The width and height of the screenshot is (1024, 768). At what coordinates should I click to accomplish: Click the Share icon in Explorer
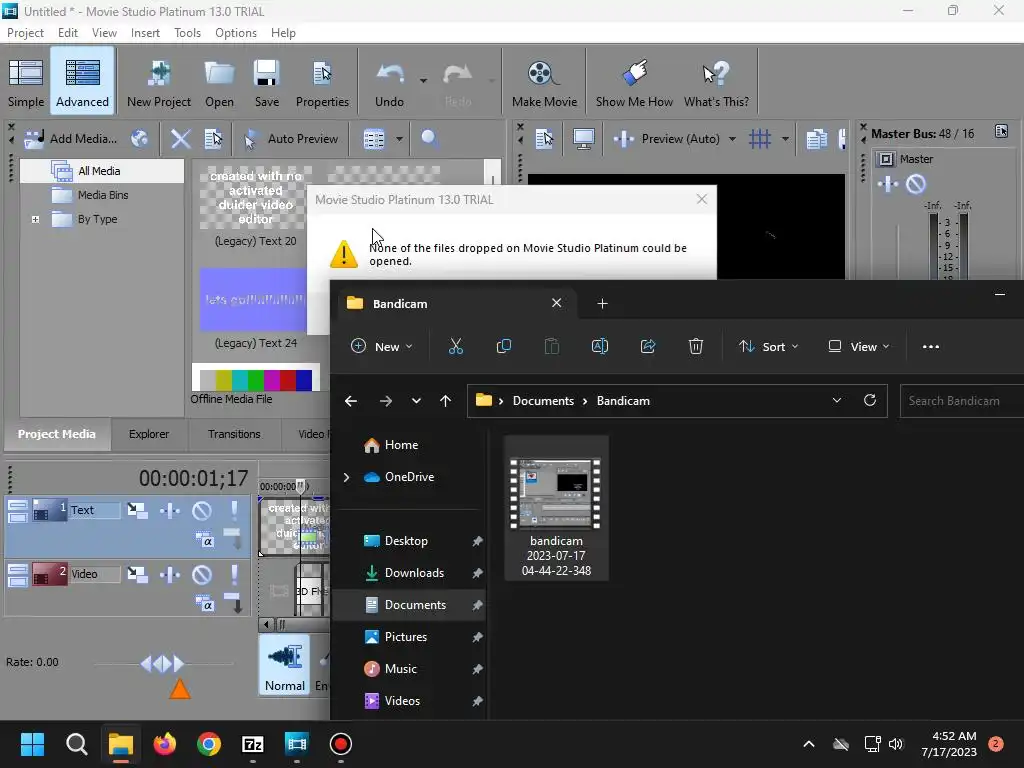(648, 347)
